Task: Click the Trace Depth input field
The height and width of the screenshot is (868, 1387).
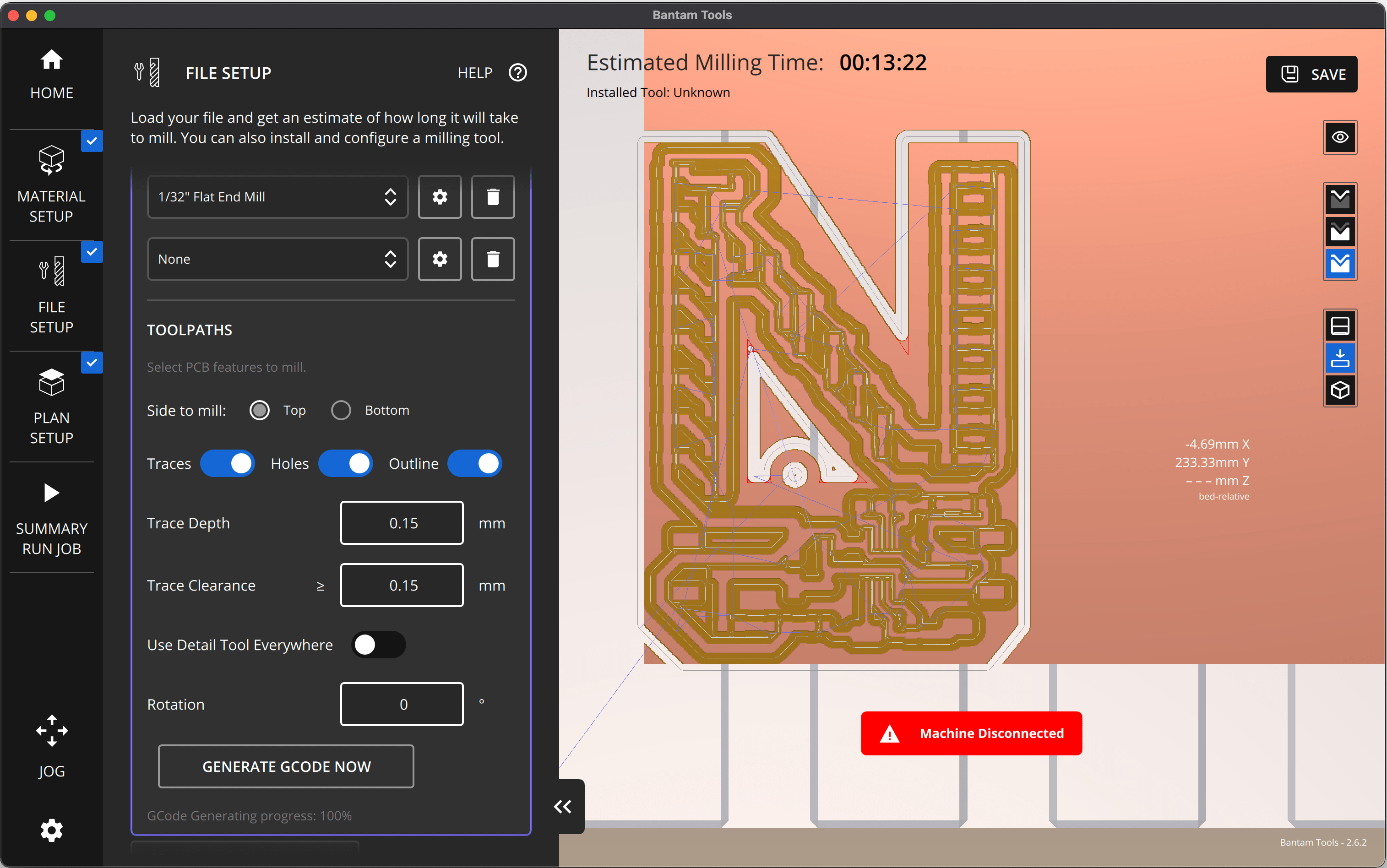Action: pyautogui.click(x=402, y=523)
